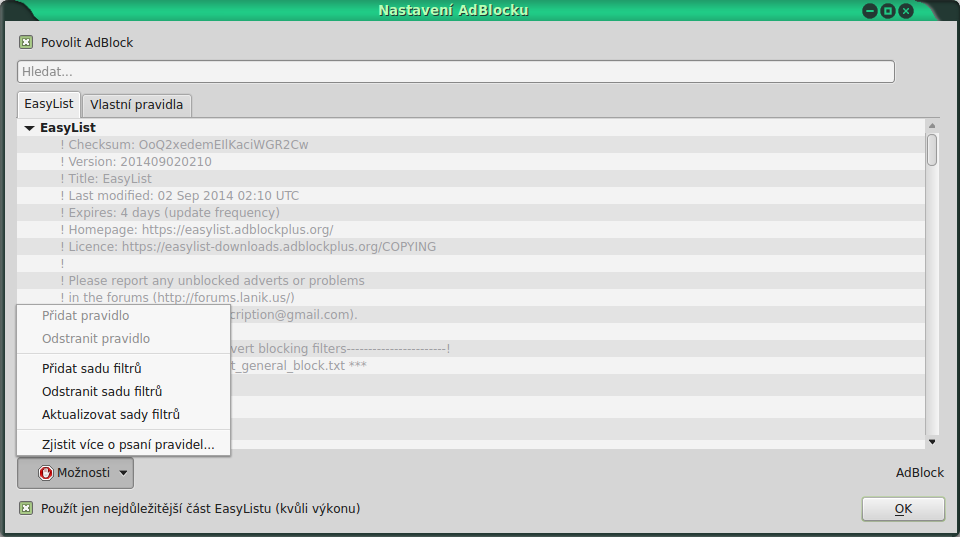Open the Vlastní pravidla tab

point(137,105)
